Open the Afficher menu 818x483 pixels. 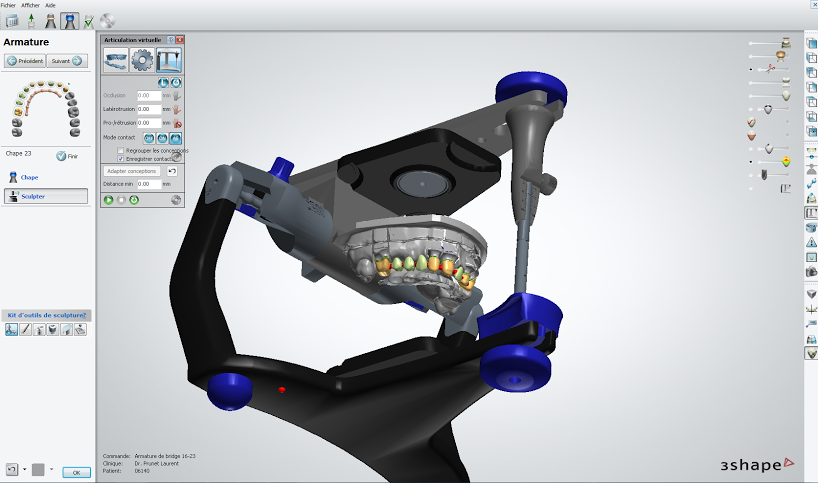(30, 5)
